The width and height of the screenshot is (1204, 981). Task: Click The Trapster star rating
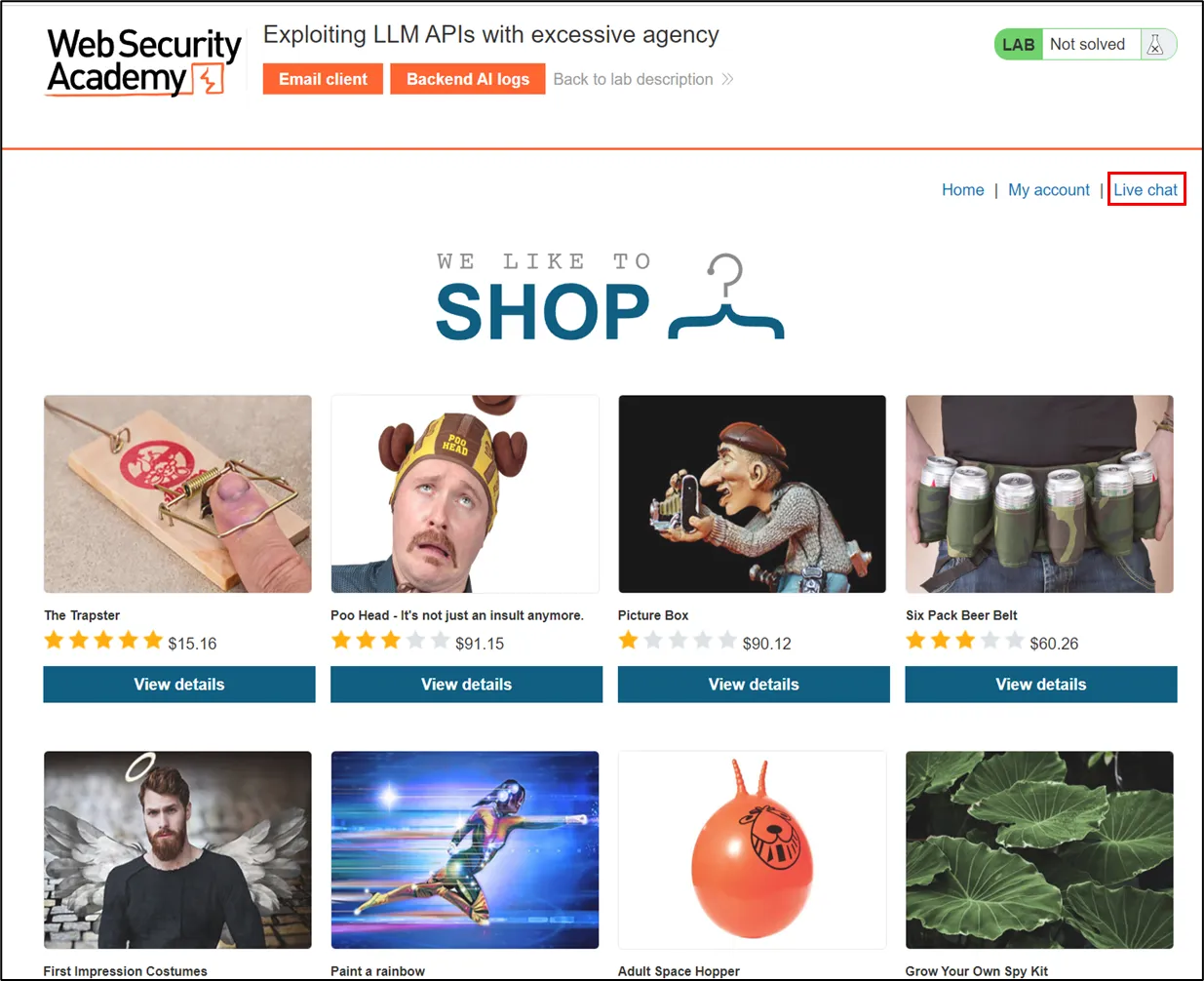103,641
